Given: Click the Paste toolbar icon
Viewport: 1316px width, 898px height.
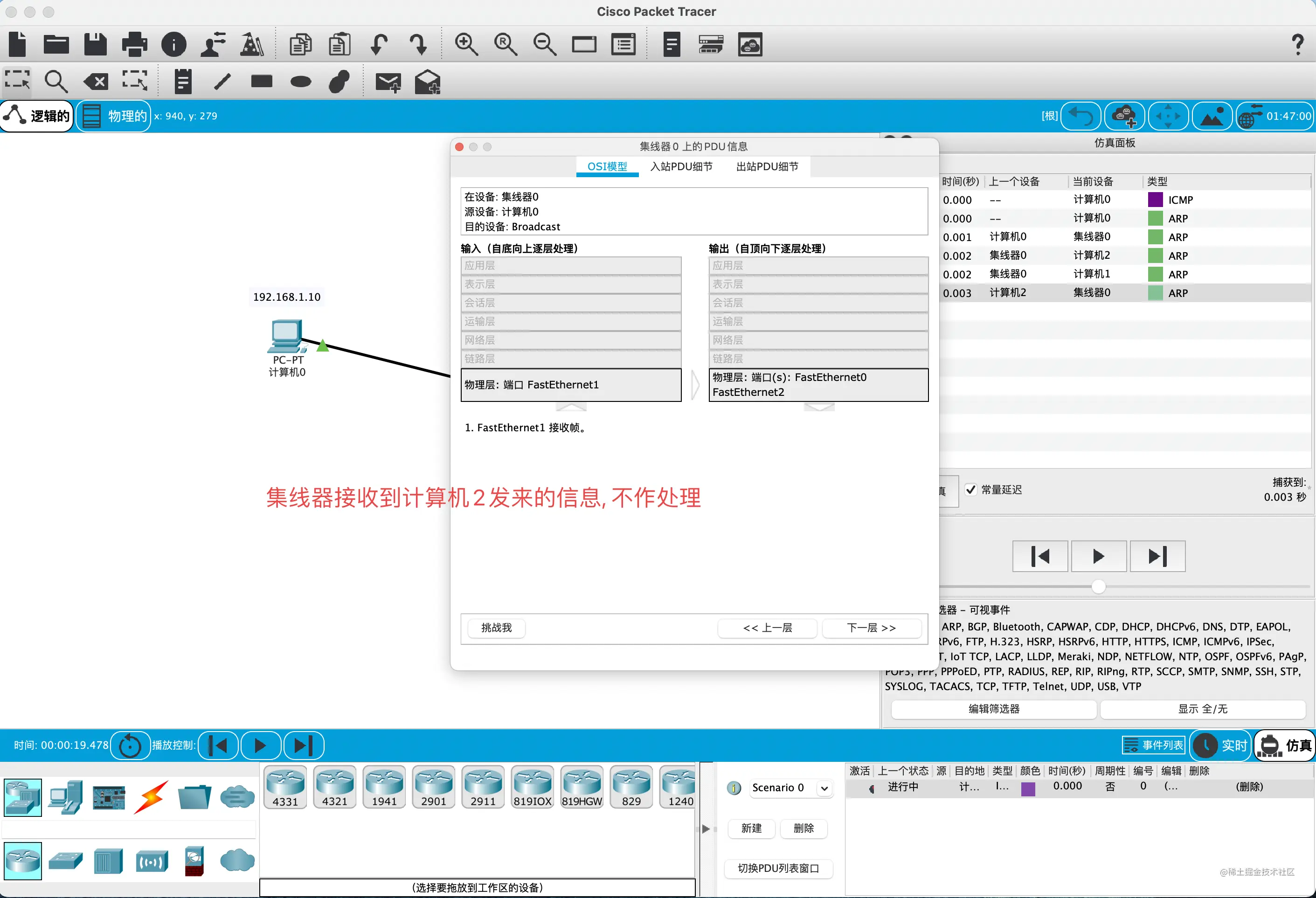Looking at the screenshot, I should 340,44.
